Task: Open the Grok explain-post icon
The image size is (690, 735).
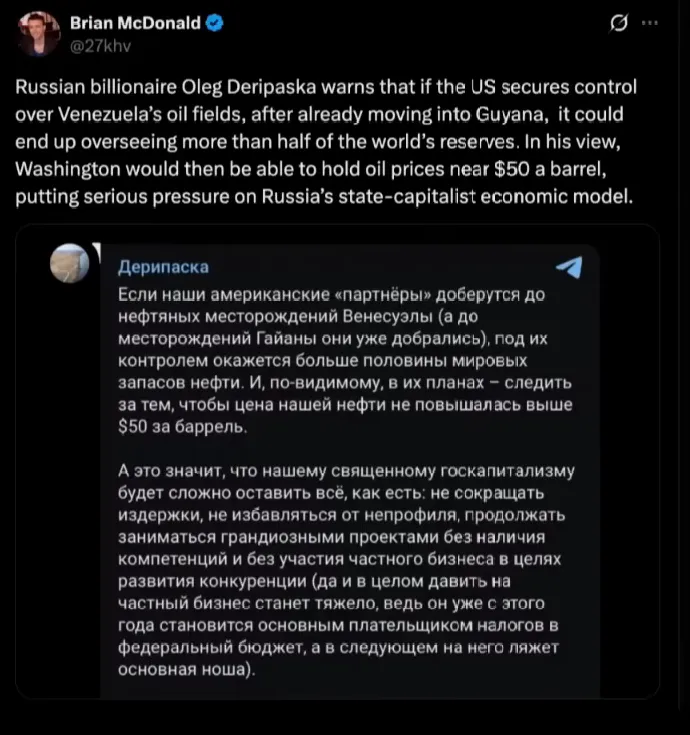Action: pyautogui.click(x=617, y=25)
